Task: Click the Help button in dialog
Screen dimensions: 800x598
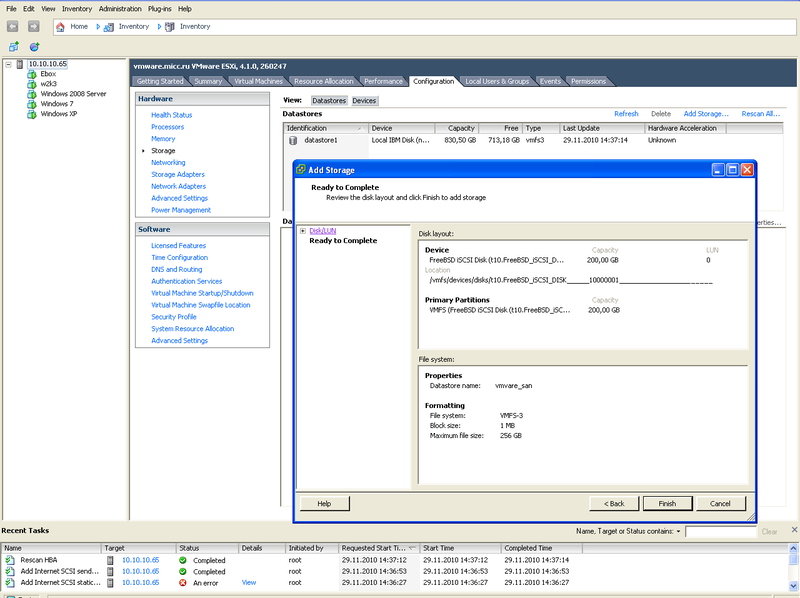Action: pyautogui.click(x=324, y=504)
